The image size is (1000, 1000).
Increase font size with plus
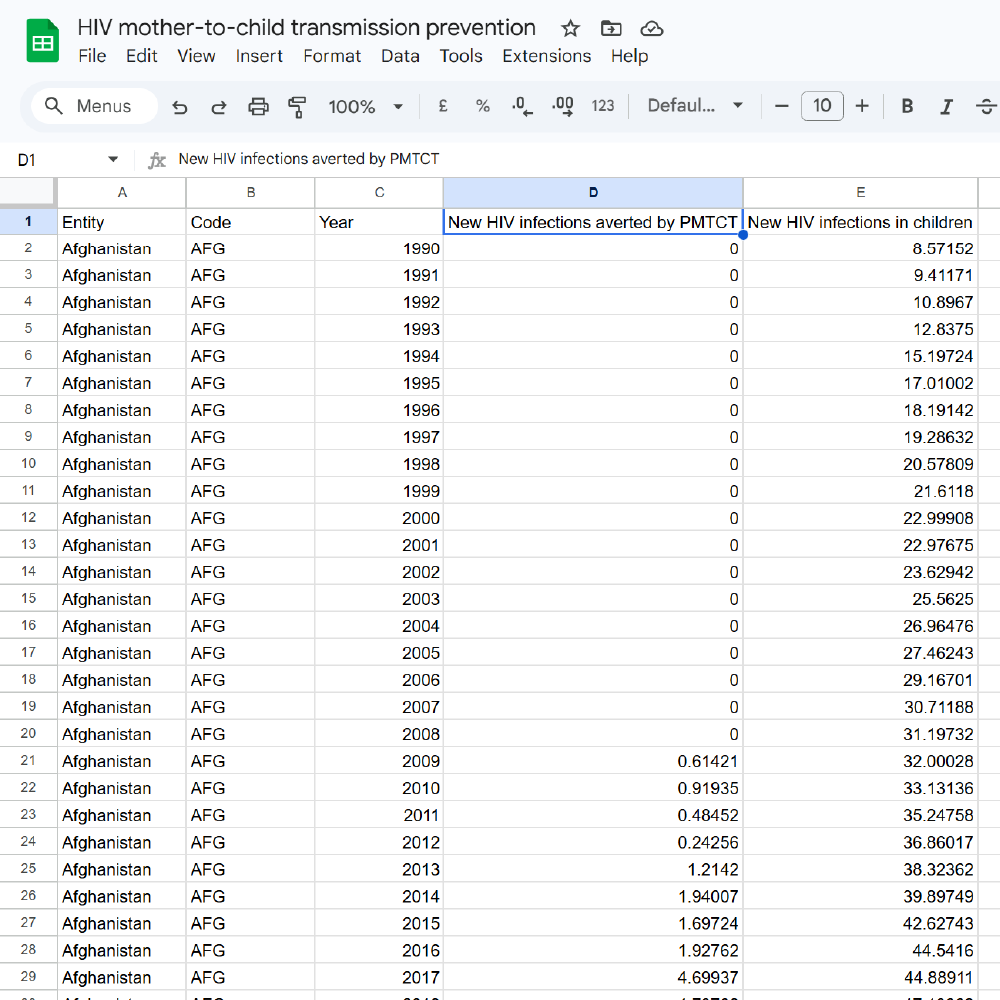[862, 106]
